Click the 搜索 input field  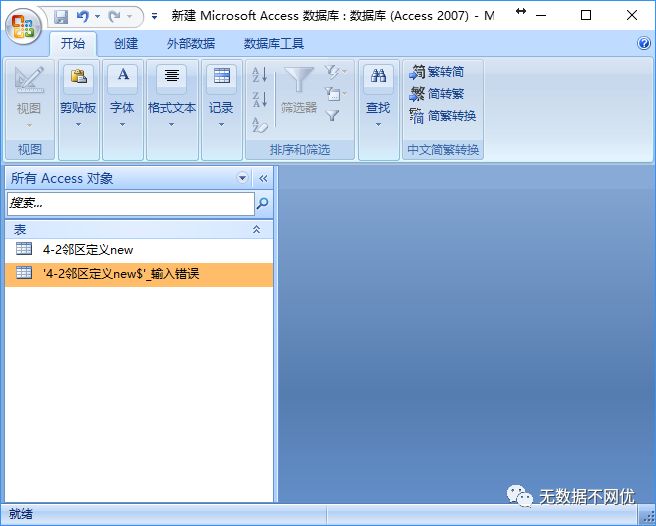tap(131, 204)
